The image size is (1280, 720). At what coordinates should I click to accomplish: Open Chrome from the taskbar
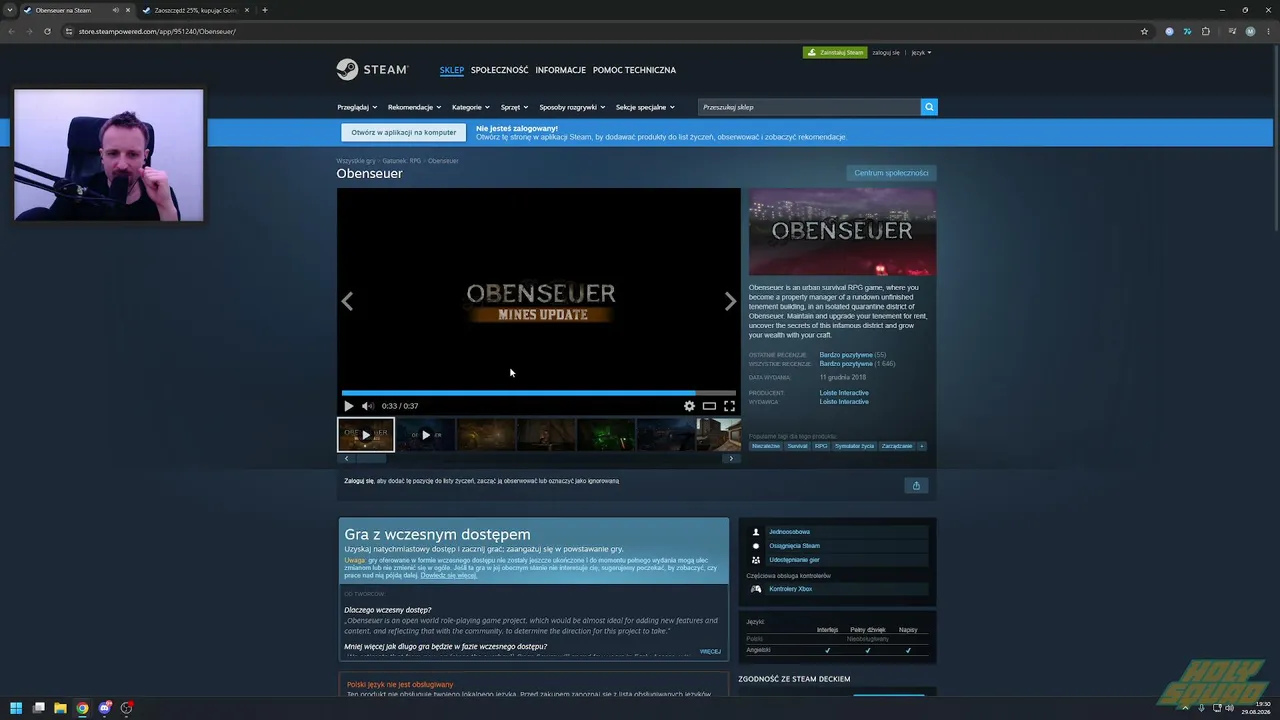82,708
